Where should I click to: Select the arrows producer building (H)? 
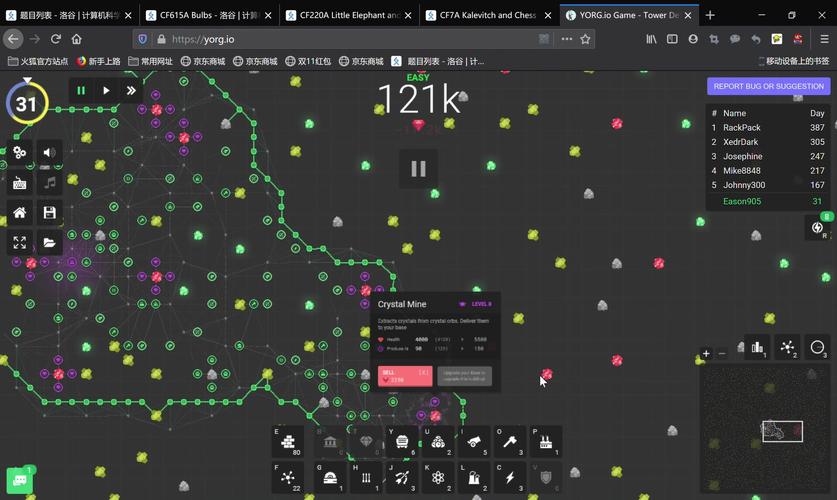click(x=366, y=478)
